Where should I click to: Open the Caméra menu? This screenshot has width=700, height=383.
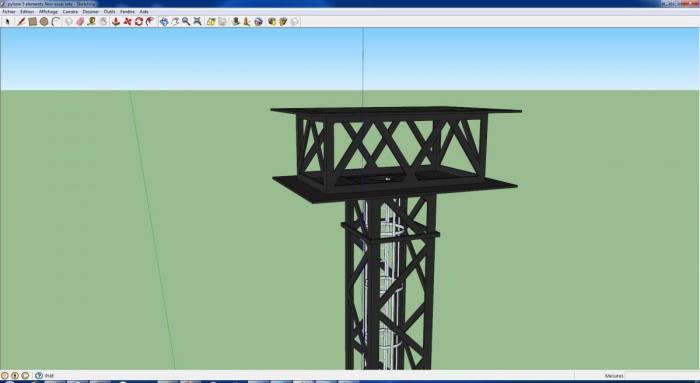(70, 12)
